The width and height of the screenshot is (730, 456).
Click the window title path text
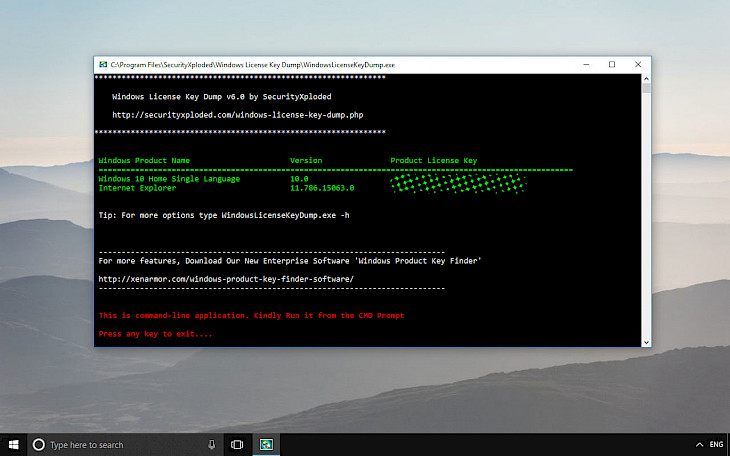point(253,65)
